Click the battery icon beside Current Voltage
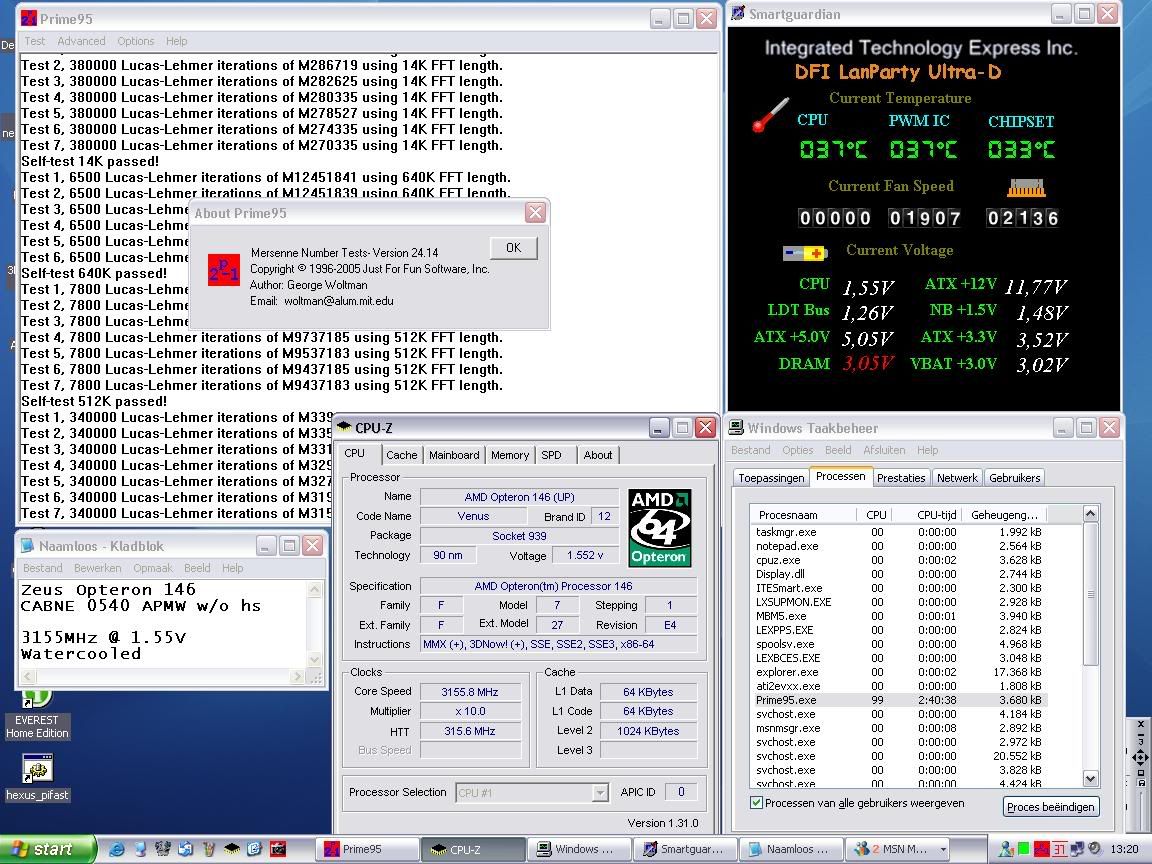The width and height of the screenshot is (1152, 864). point(804,253)
